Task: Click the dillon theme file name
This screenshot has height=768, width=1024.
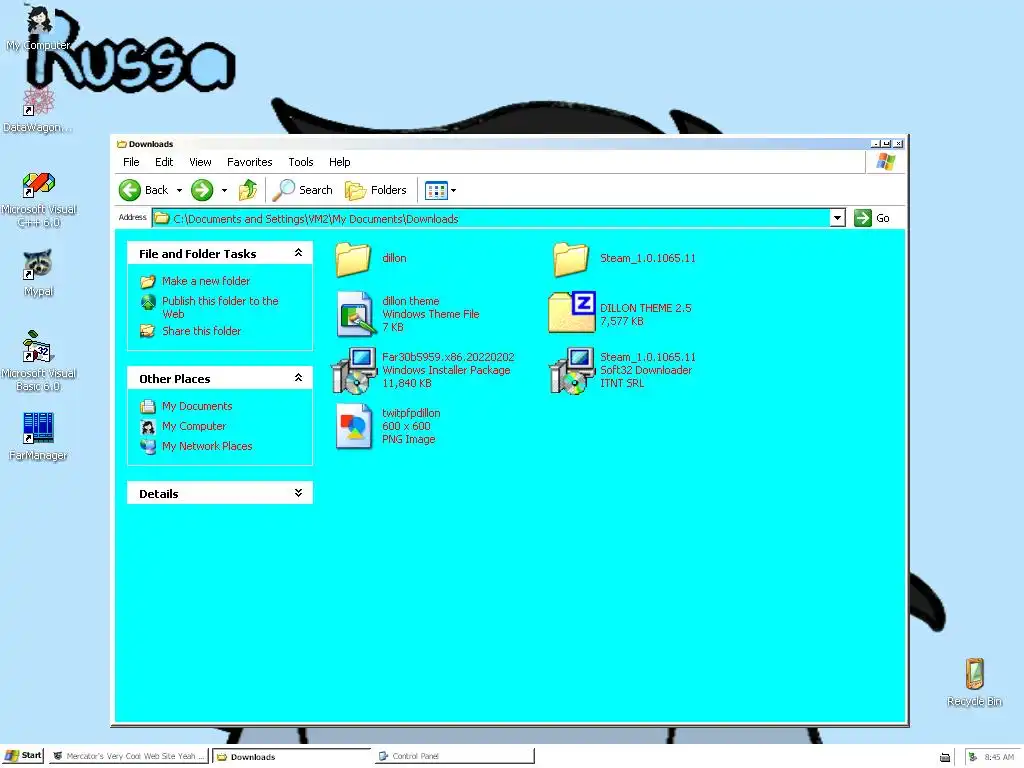Action: [x=410, y=301]
